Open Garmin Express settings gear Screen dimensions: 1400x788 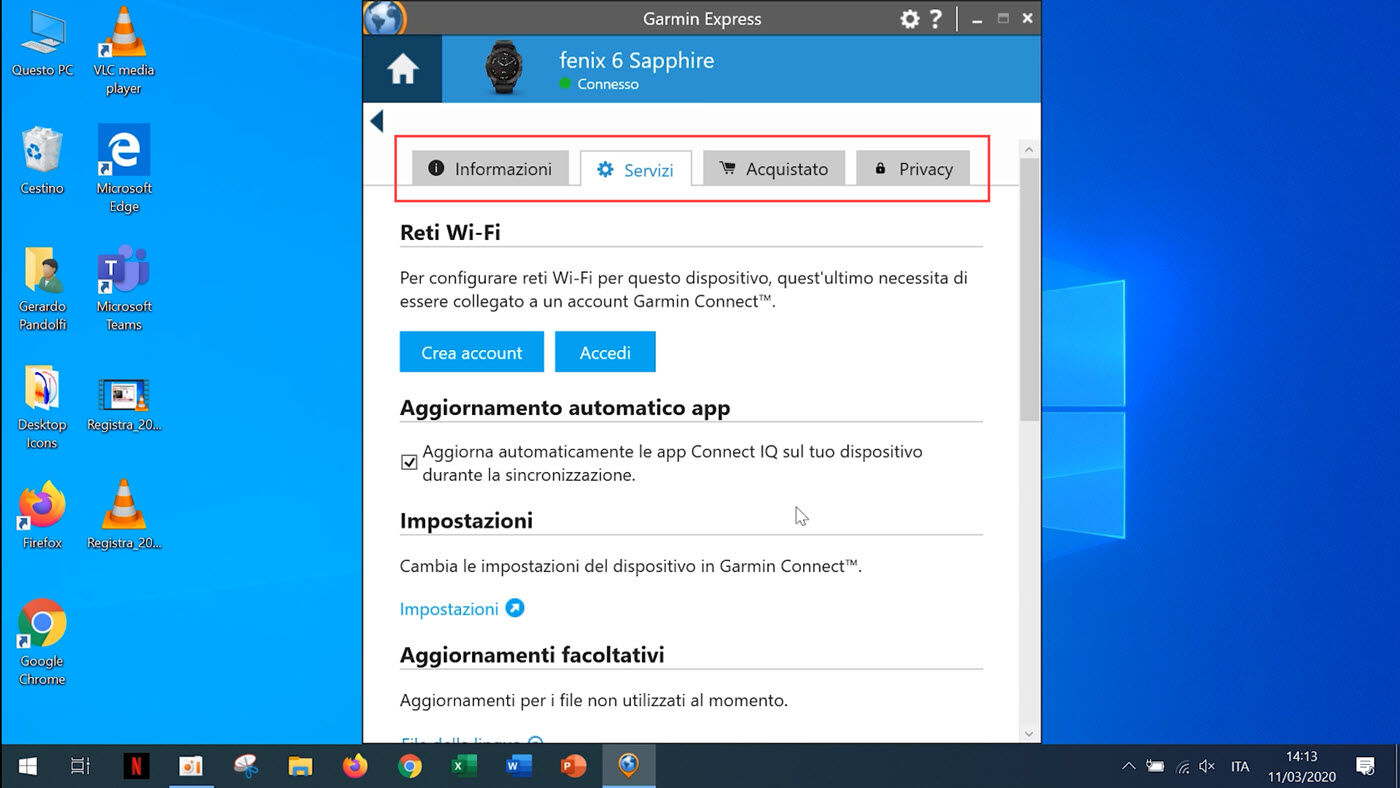pos(909,19)
